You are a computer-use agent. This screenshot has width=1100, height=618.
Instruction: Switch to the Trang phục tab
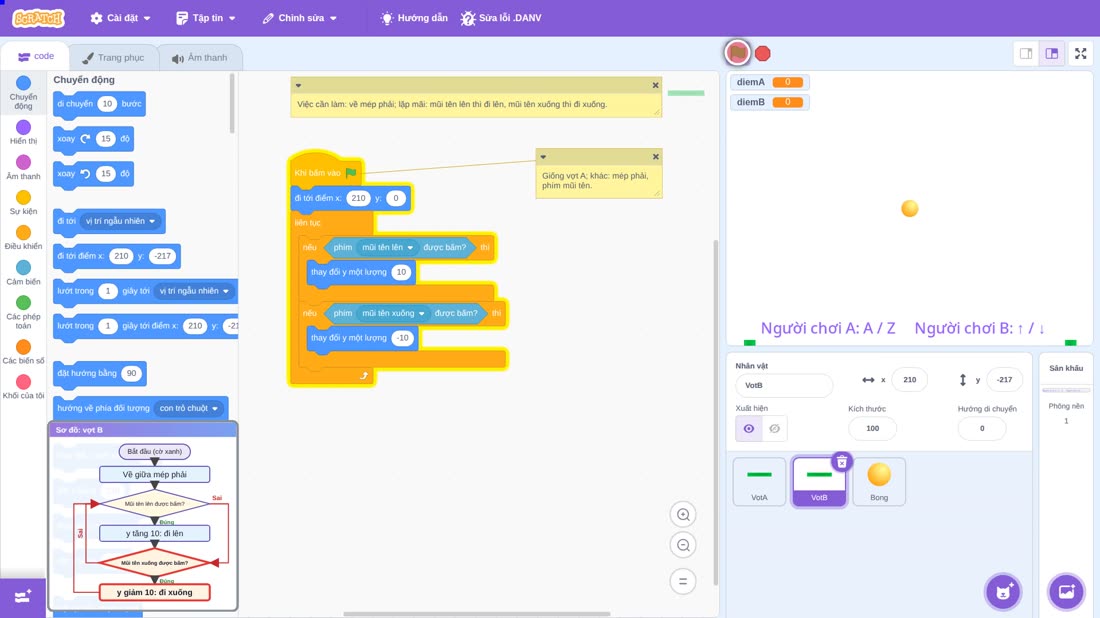(x=113, y=58)
